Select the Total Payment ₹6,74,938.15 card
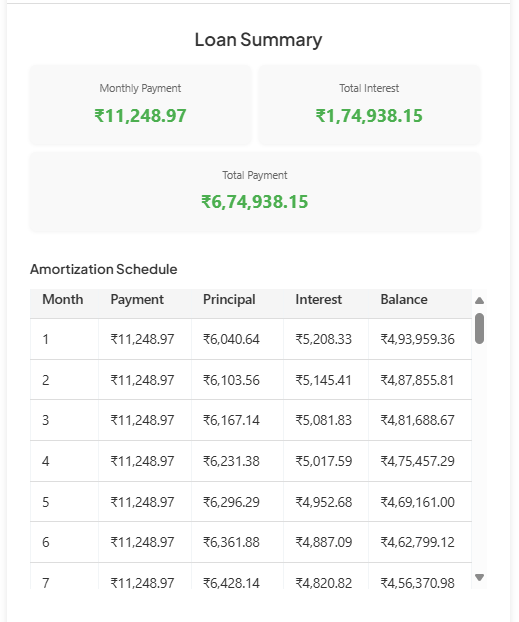This screenshot has height=622, width=519. [255, 192]
